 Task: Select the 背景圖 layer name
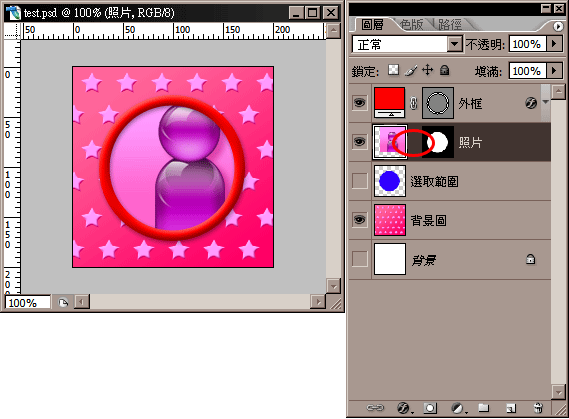tap(428, 220)
